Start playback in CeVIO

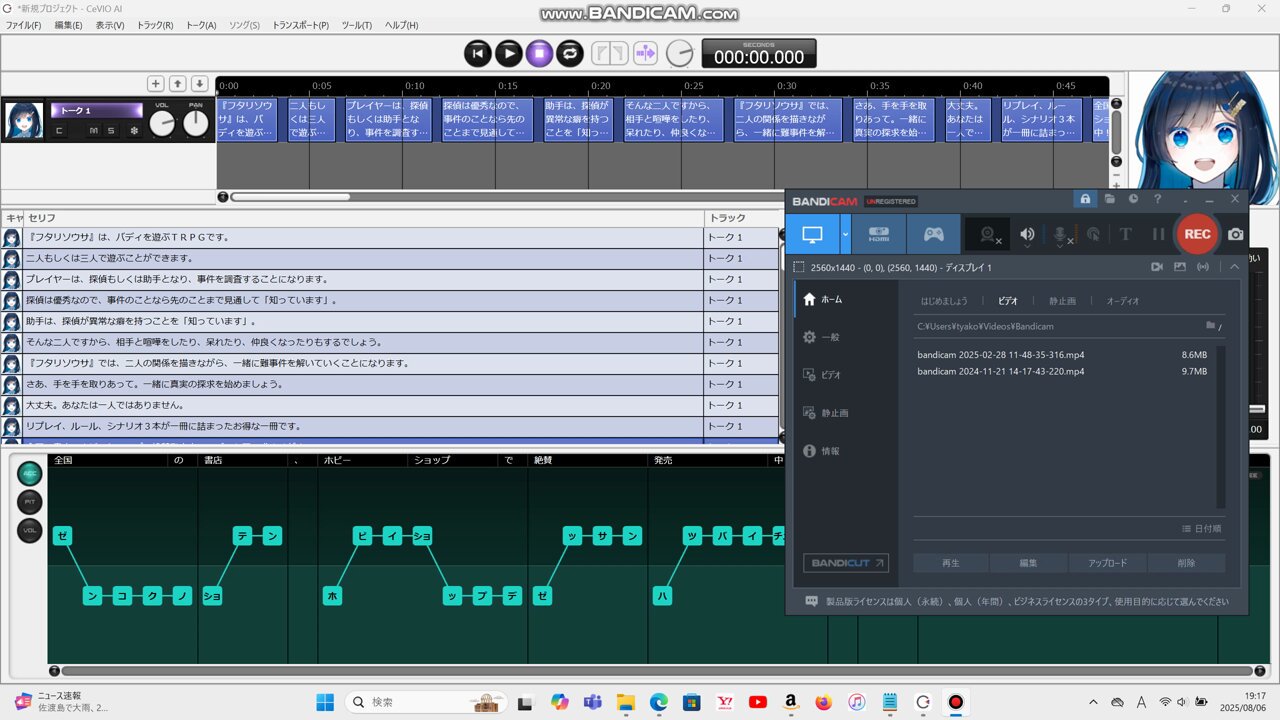[x=509, y=53]
